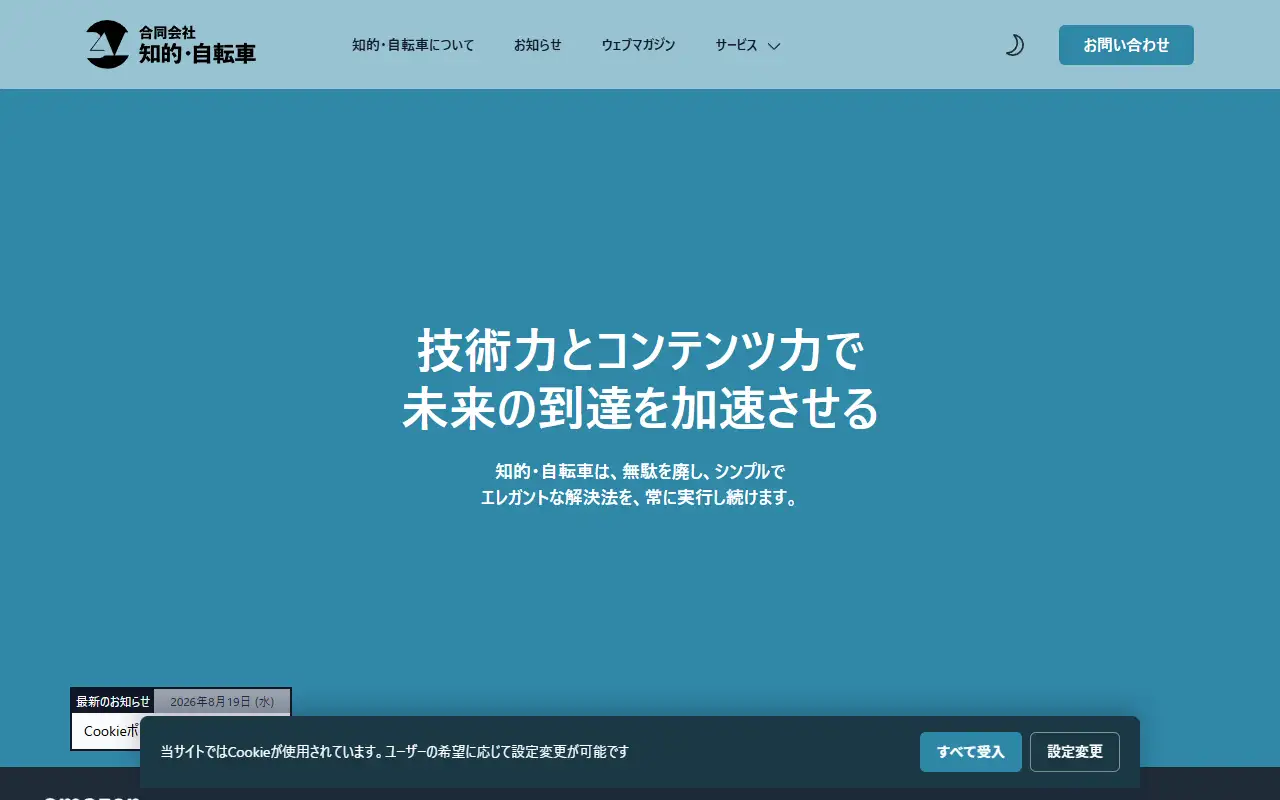The width and height of the screenshot is (1280, 800).
Task: Click the cookie notice text in the banner
Action: tap(395, 752)
